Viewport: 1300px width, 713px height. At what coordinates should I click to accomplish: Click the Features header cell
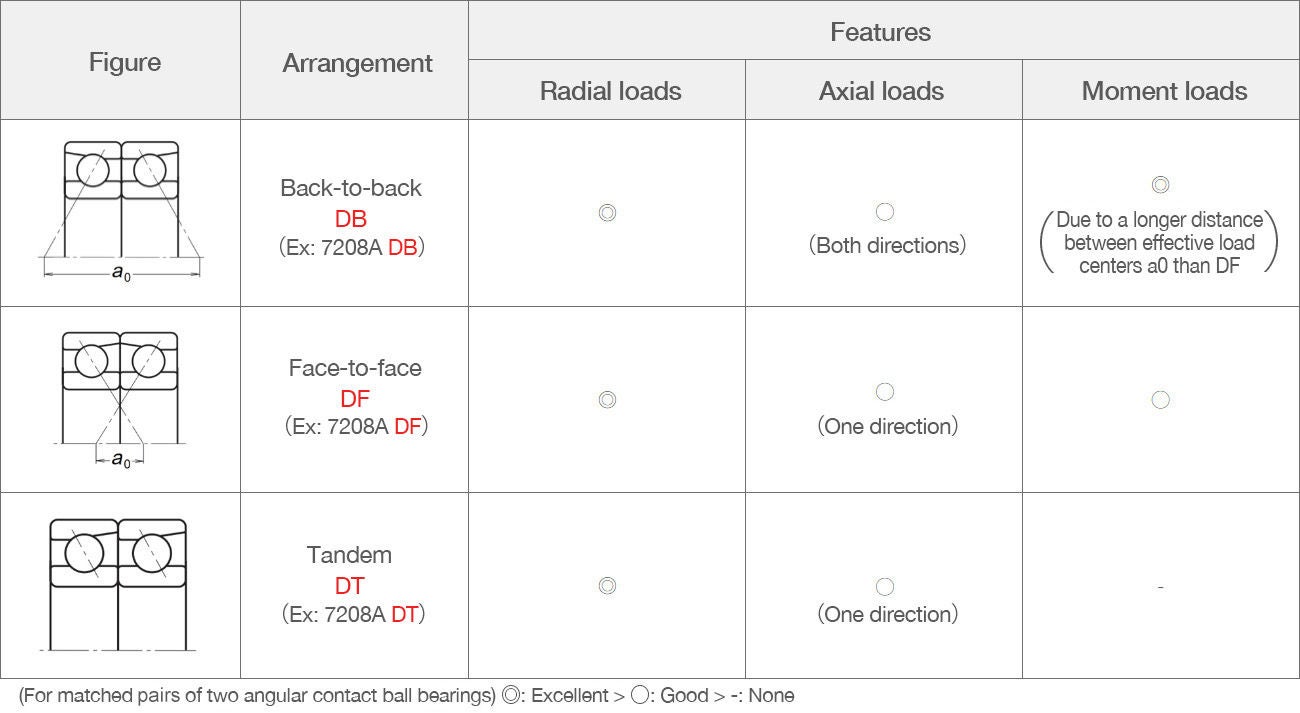[880, 32]
